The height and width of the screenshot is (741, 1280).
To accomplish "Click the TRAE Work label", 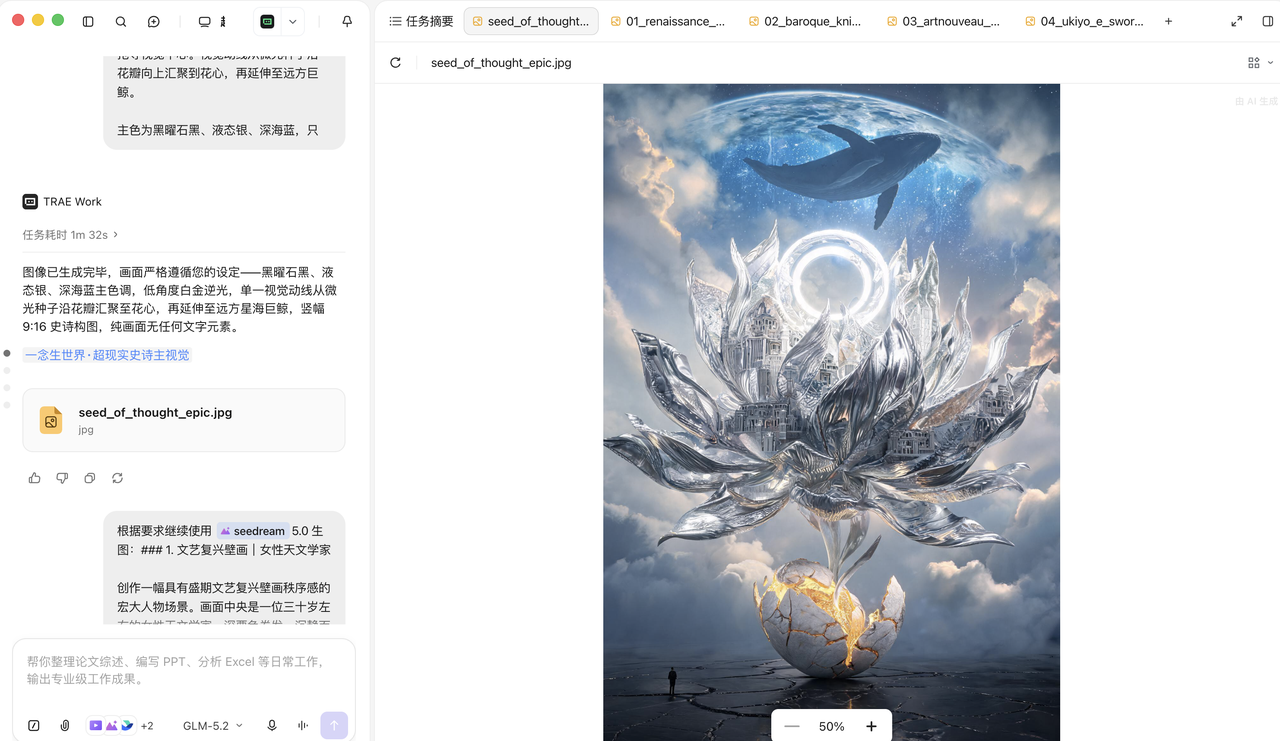I will click(72, 201).
